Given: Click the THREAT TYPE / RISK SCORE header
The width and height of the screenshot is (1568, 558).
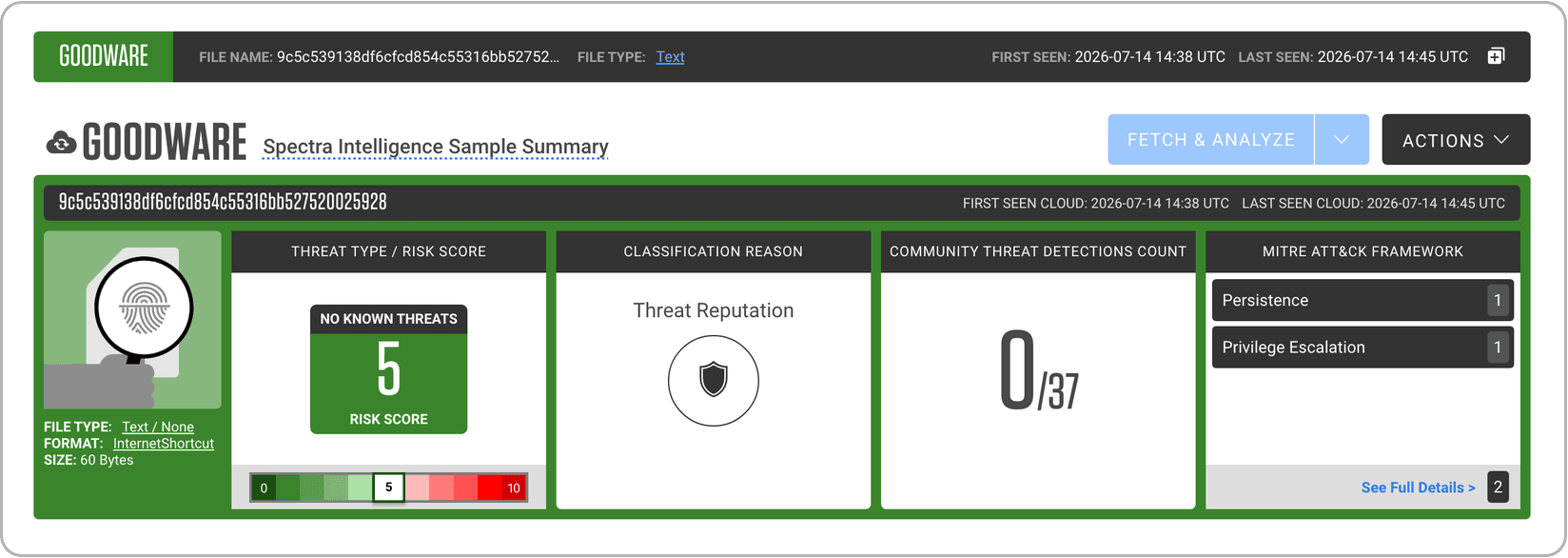Looking at the screenshot, I should (388, 251).
